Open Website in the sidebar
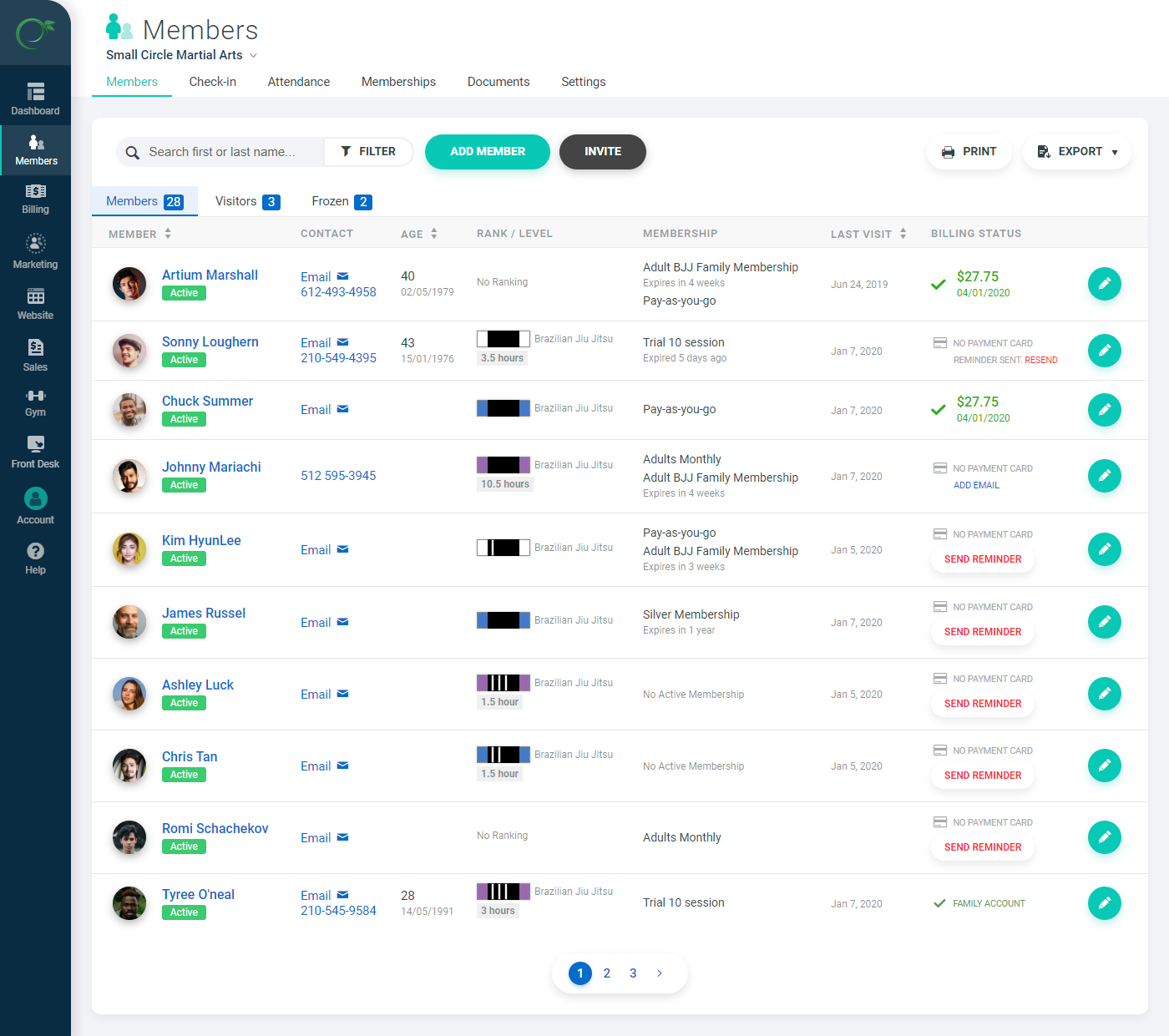1169x1036 pixels. click(35, 304)
